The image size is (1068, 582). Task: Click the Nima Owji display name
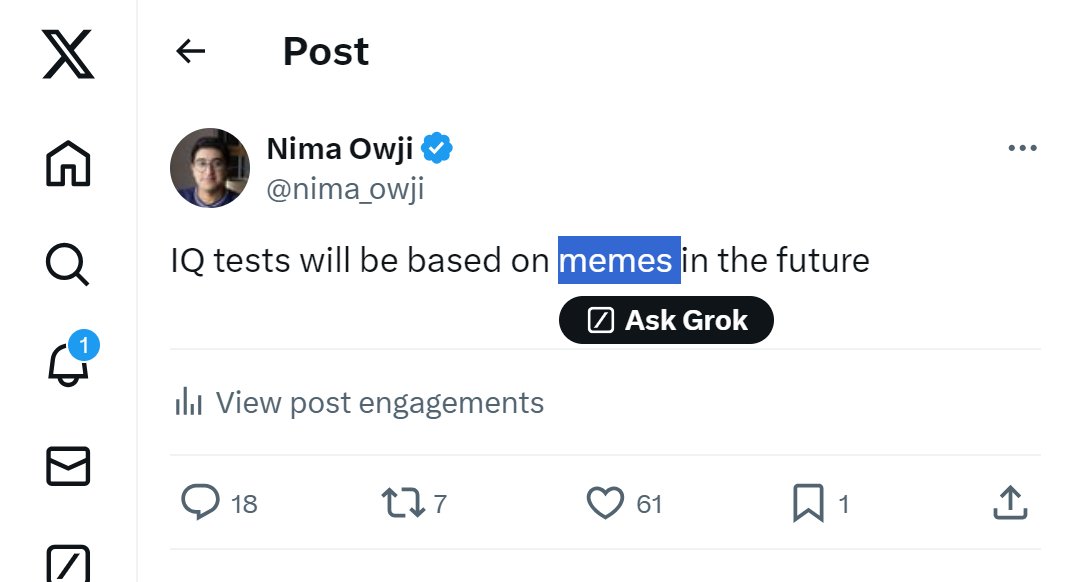pyautogui.click(x=338, y=149)
